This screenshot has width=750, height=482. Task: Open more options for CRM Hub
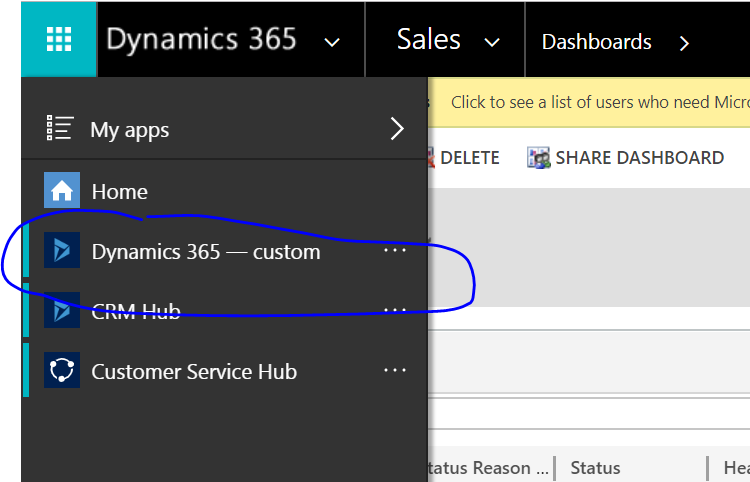point(395,310)
